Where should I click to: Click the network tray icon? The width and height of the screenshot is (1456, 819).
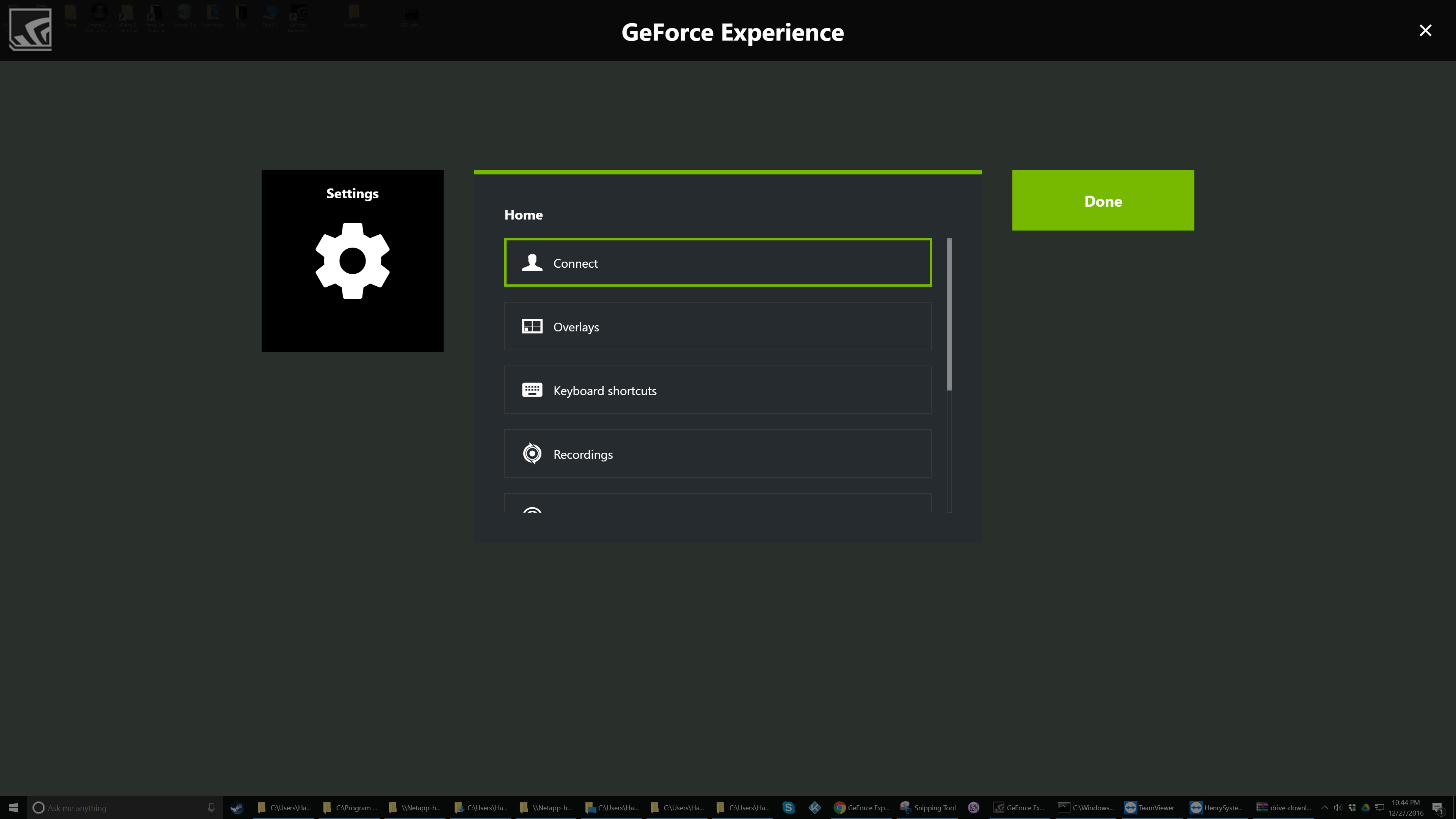[x=1380, y=808]
